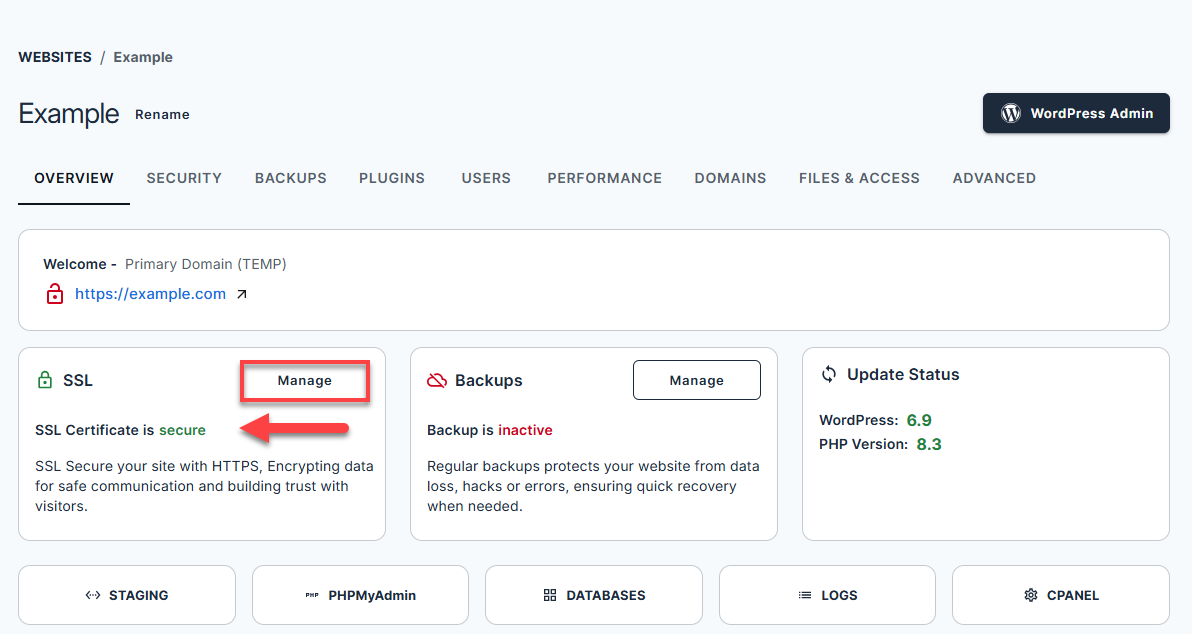
Task: Click the cPanel gear icon
Action: click(x=1031, y=595)
